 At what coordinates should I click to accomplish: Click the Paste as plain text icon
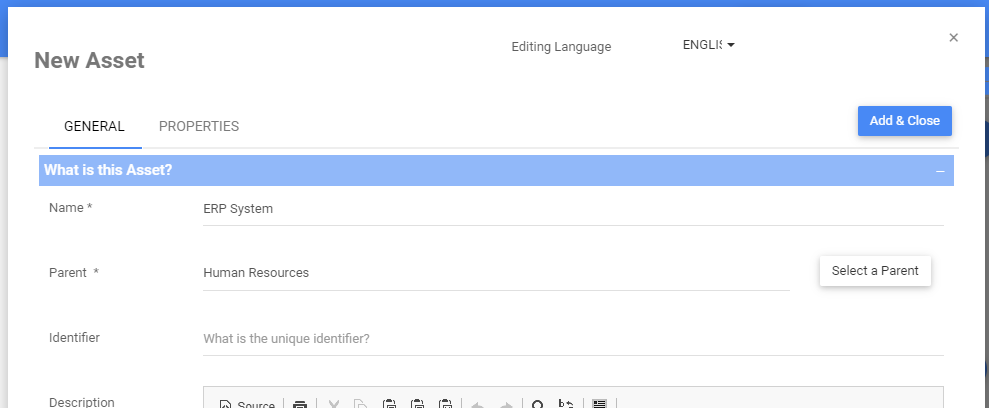[x=418, y=405]
